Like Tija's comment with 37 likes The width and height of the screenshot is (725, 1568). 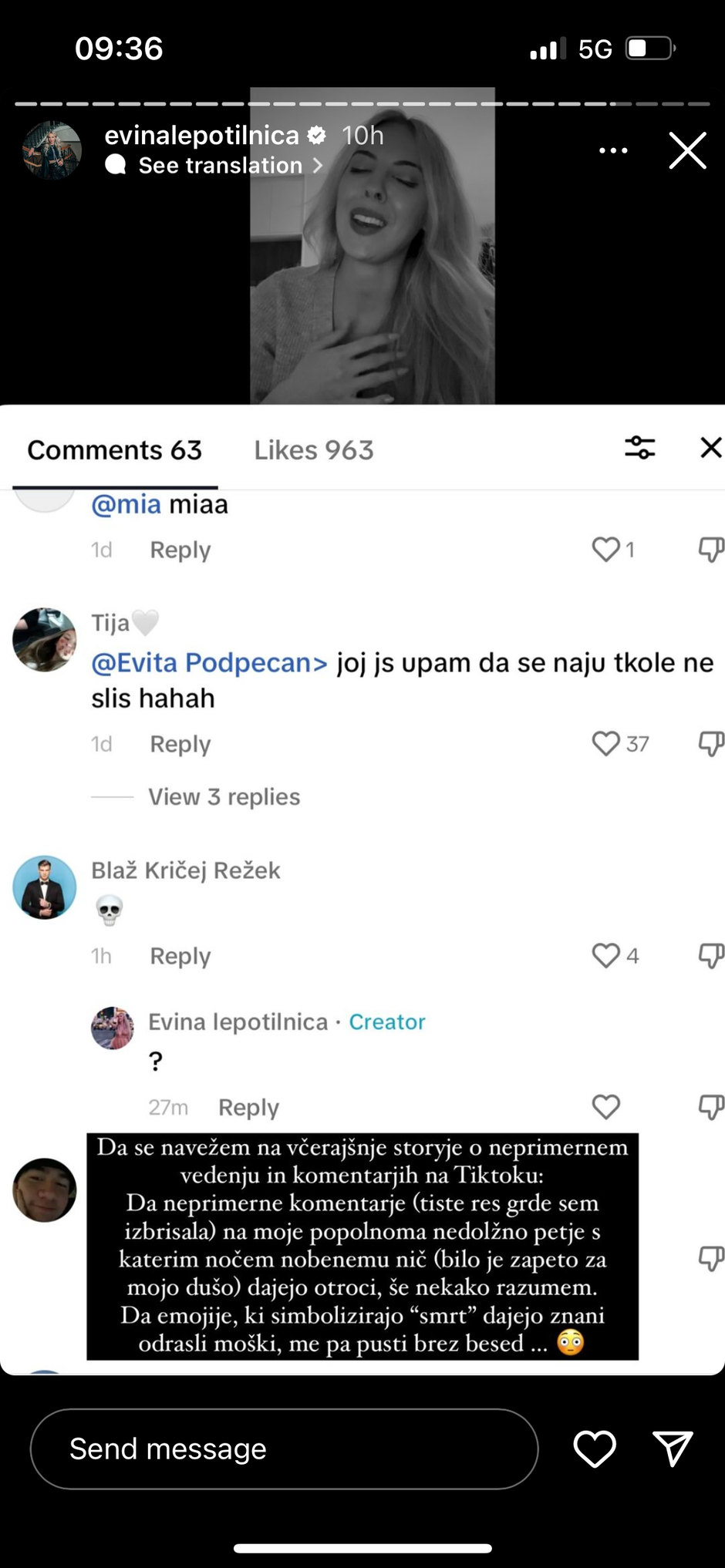(606, 744)
